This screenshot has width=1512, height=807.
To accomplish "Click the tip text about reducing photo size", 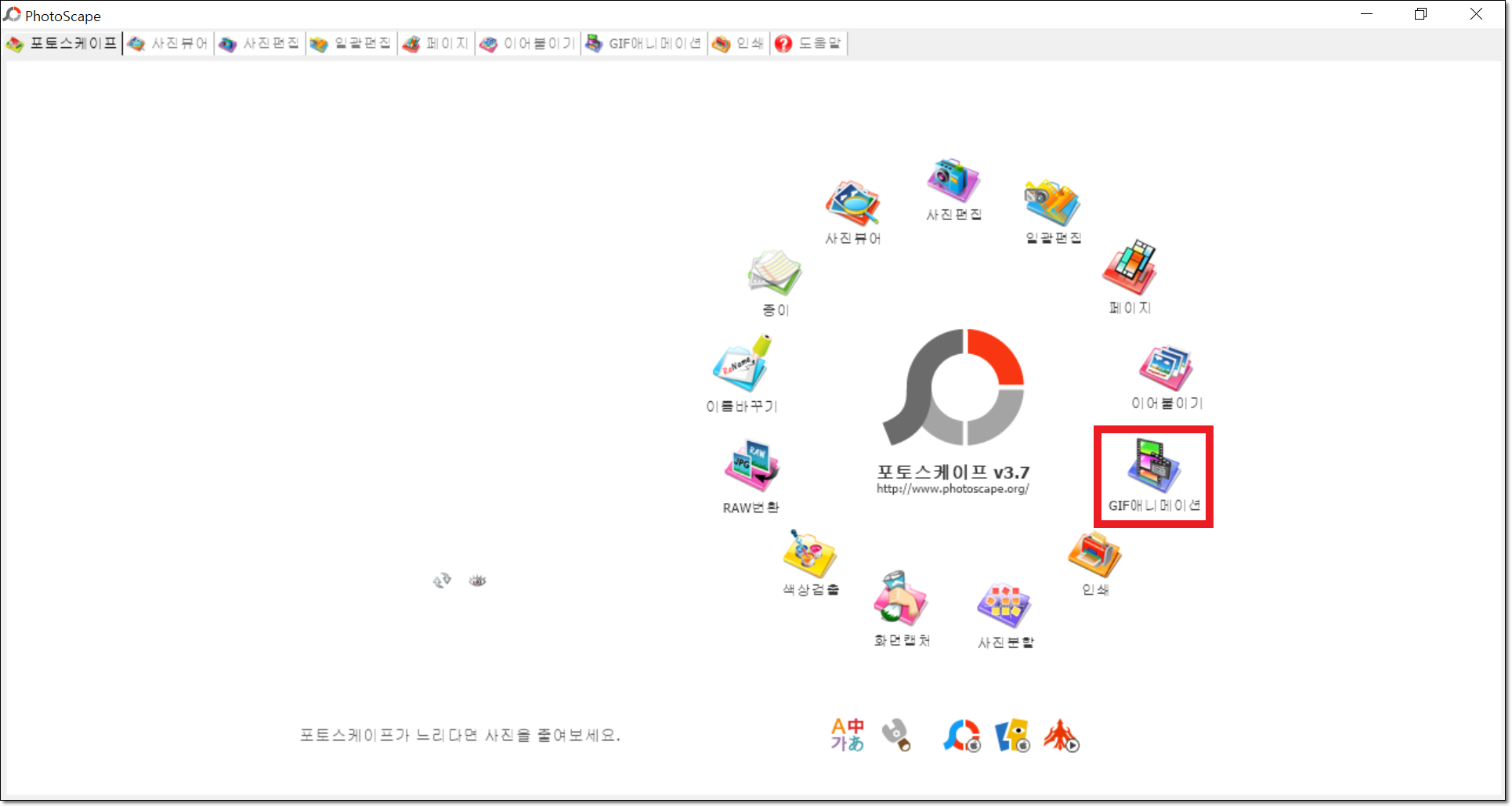I will point(460,735).
